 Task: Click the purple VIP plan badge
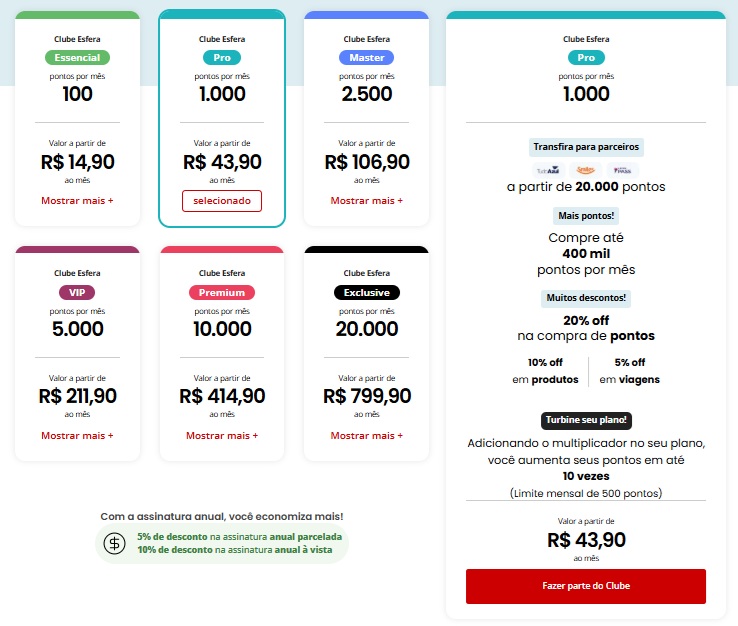pyautogui.click(x=77, y=292)
